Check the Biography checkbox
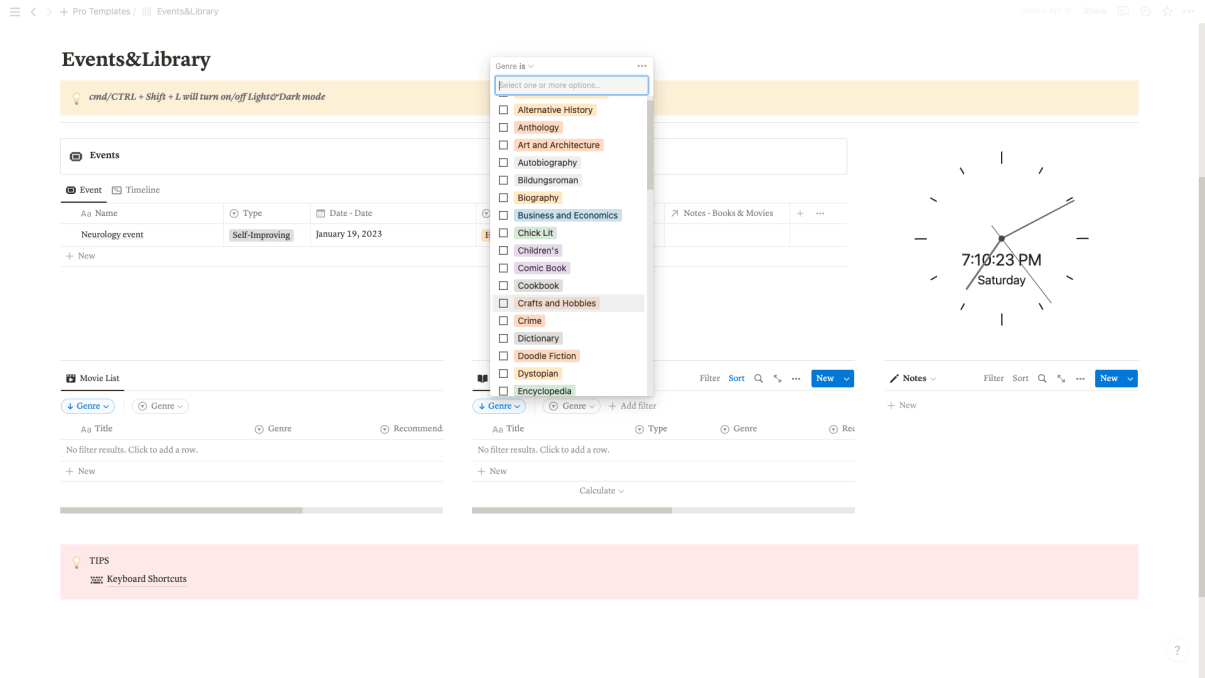Image resolution: width=1205 pixels, height=678 pixels. 503,198
